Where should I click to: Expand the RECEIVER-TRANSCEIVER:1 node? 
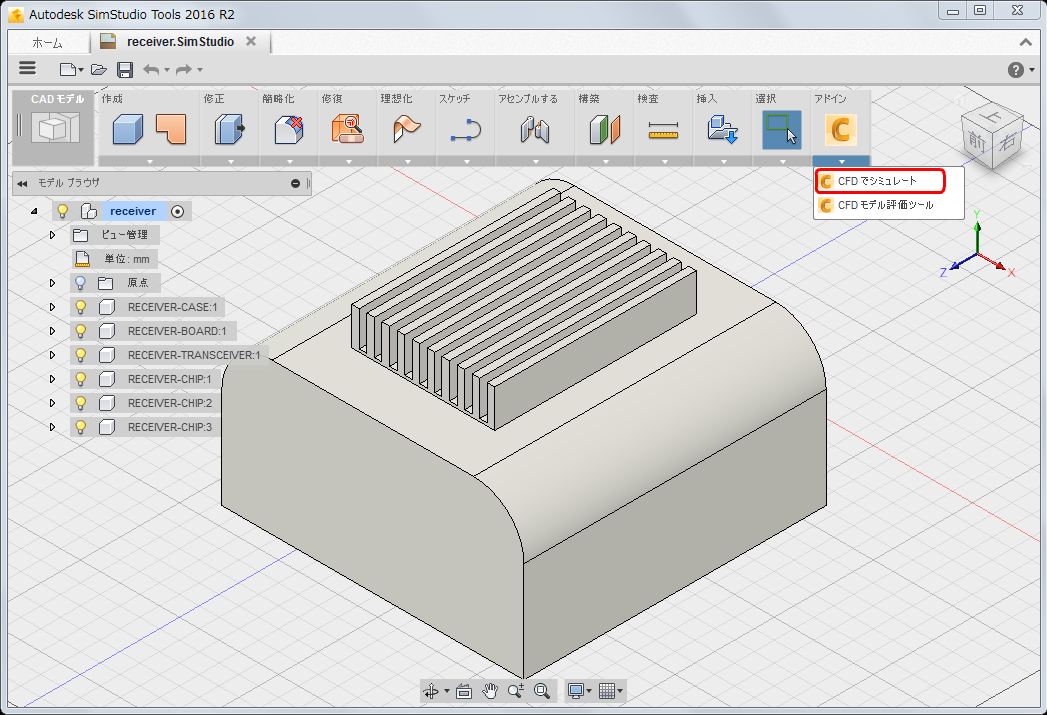(x=52, y=355)
